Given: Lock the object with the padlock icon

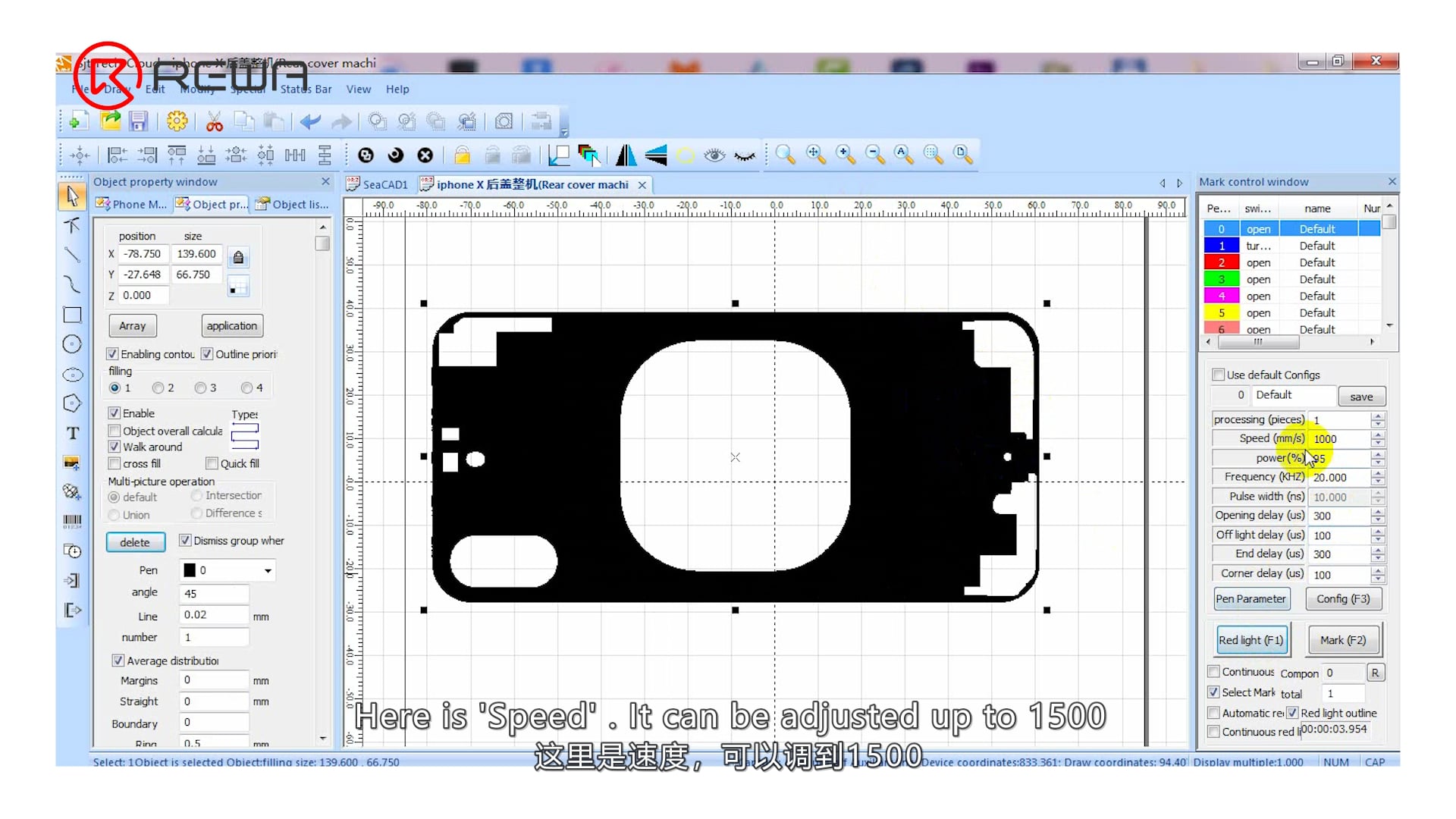Looking at the screenshot, I should 462,154.
